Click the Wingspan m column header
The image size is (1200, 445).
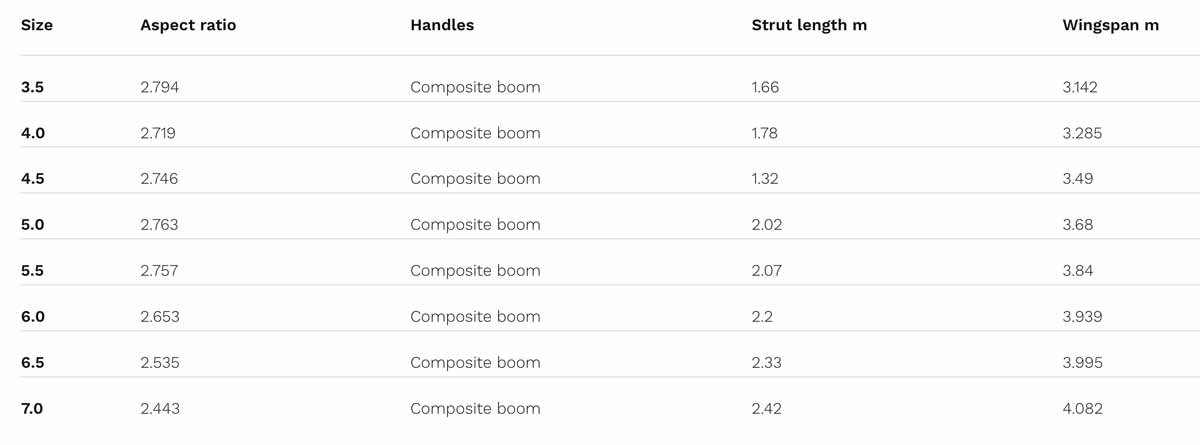(1110, 25)
